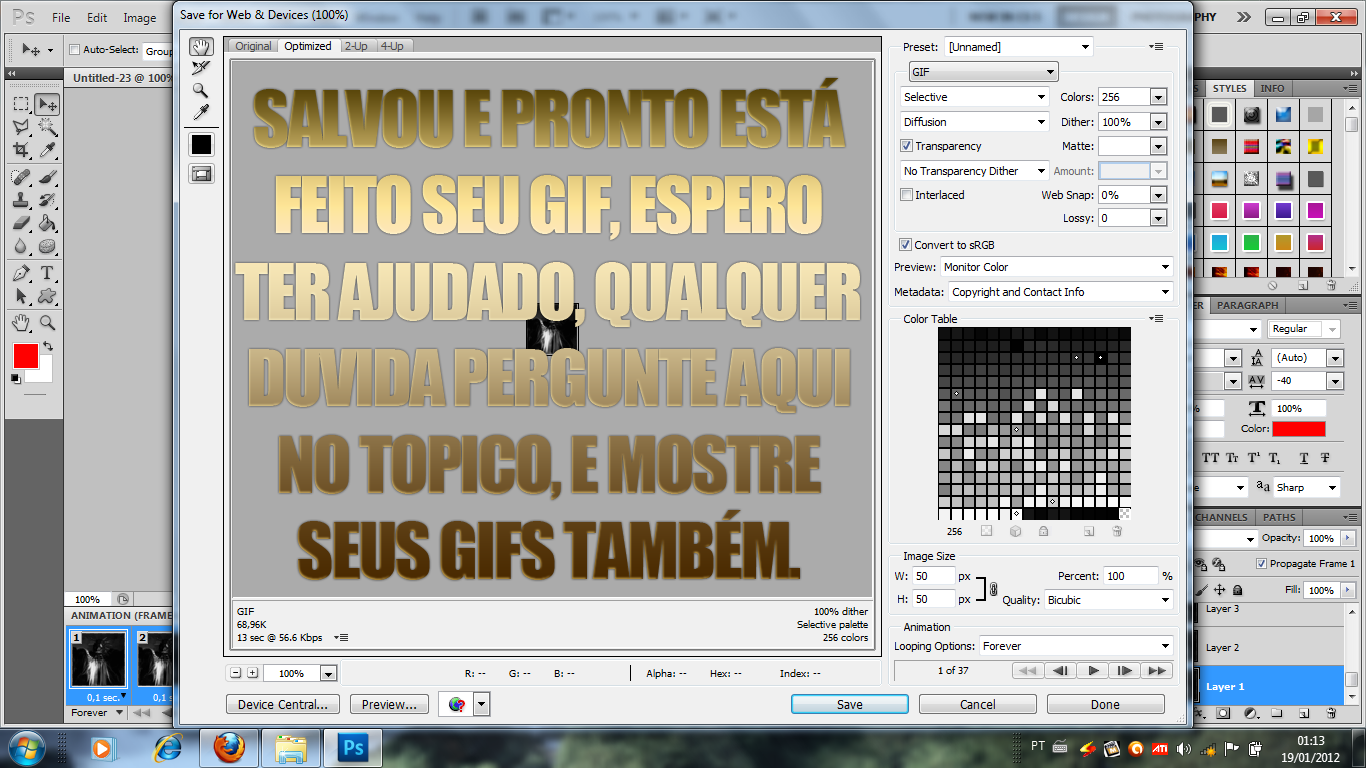Toggle Auto-Select checkbox in options bar
1366x768 pixels.
(74, 50)
